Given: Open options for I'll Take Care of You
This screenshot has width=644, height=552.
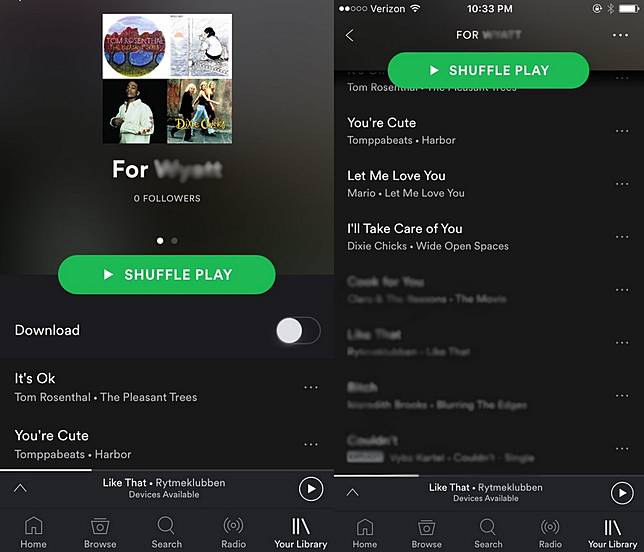Looking at the screenshot, I should (x=622, y=237).
